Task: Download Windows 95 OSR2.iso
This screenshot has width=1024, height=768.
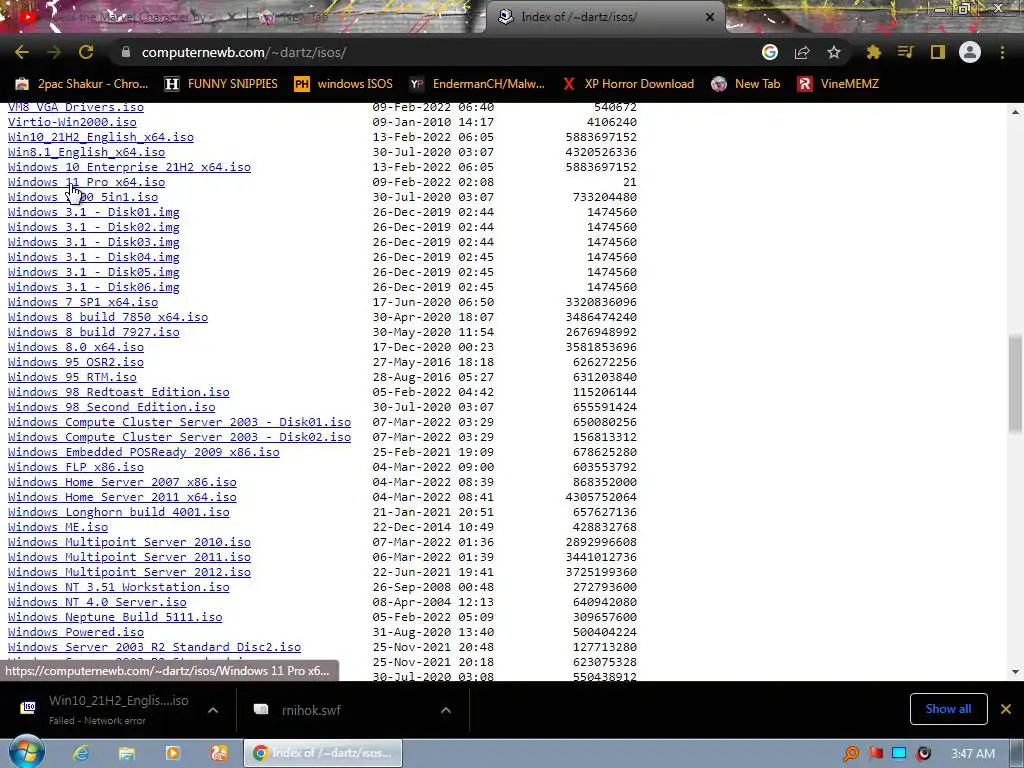Action: 76,362
